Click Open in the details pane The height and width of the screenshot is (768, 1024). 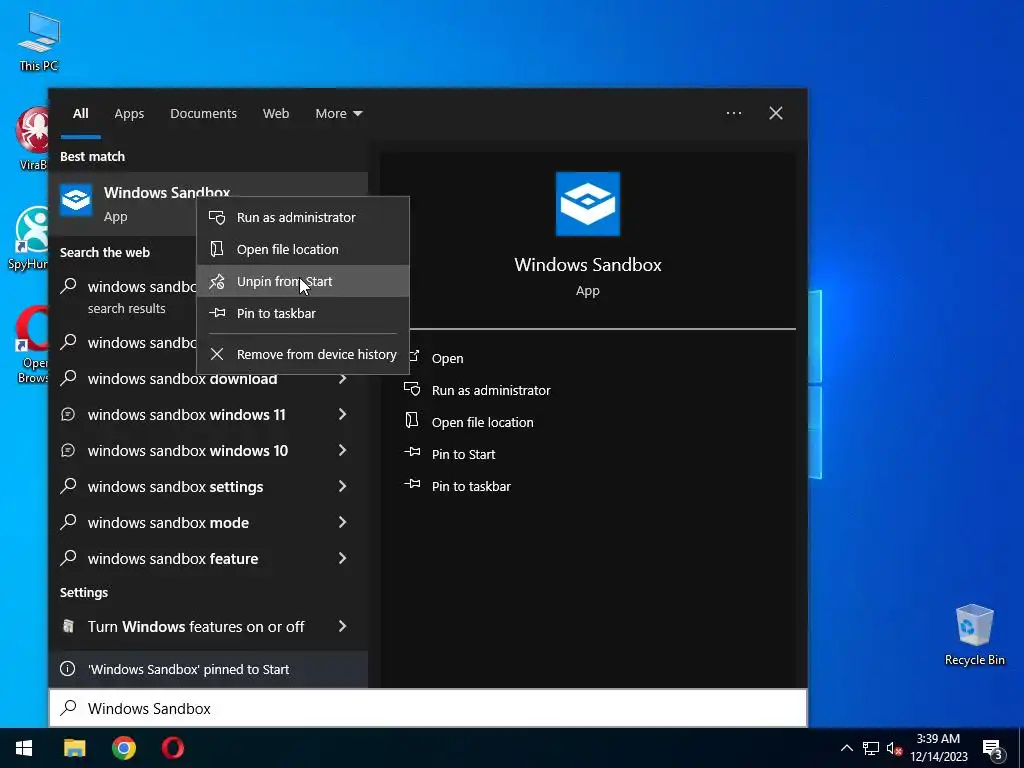(x=447, y=359)
